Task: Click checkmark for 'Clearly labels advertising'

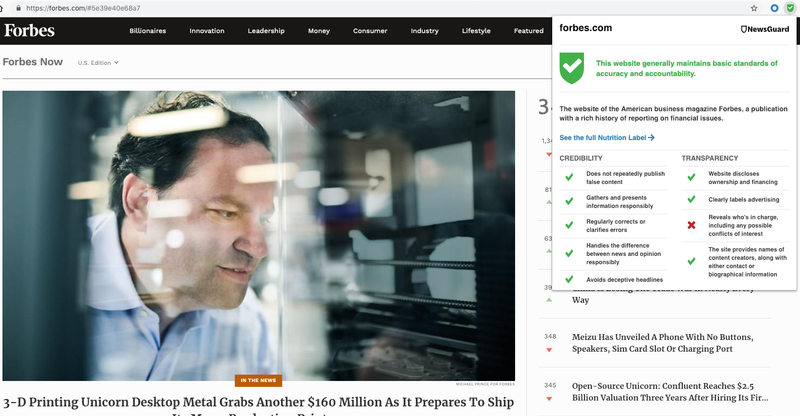Action: (691, 199)
